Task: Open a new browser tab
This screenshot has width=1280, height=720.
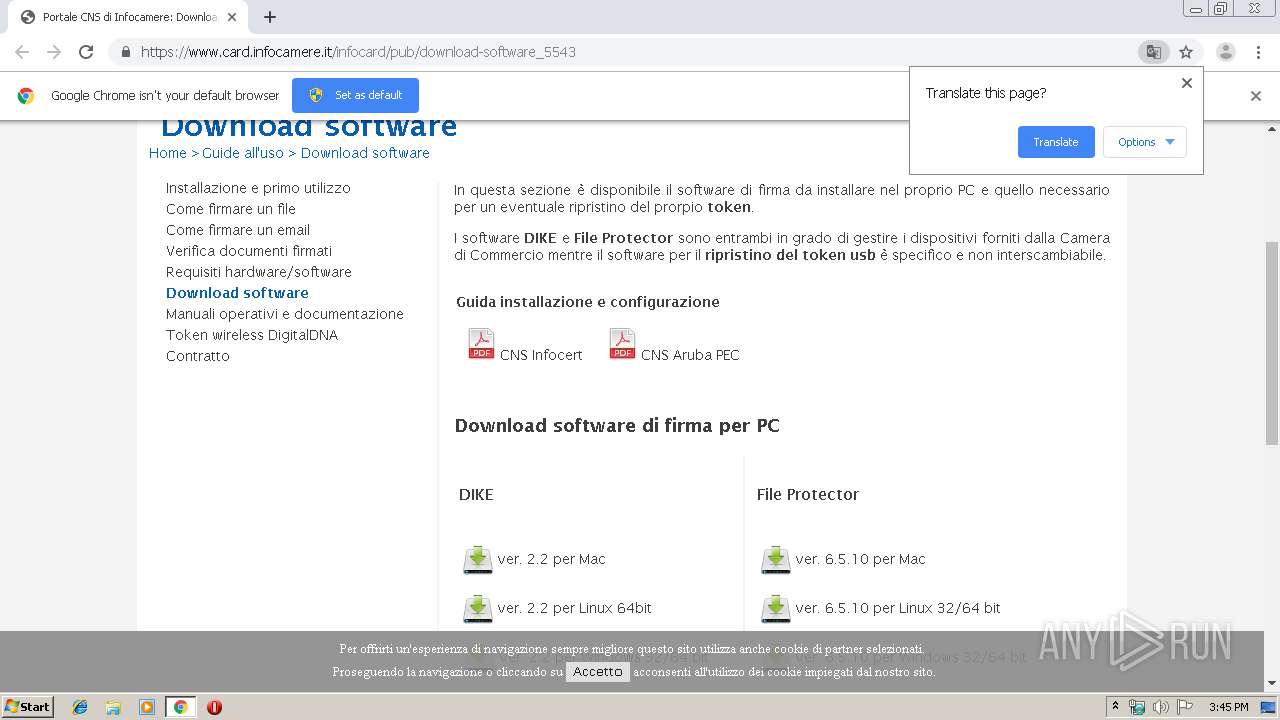Action: tap(269, 17)
